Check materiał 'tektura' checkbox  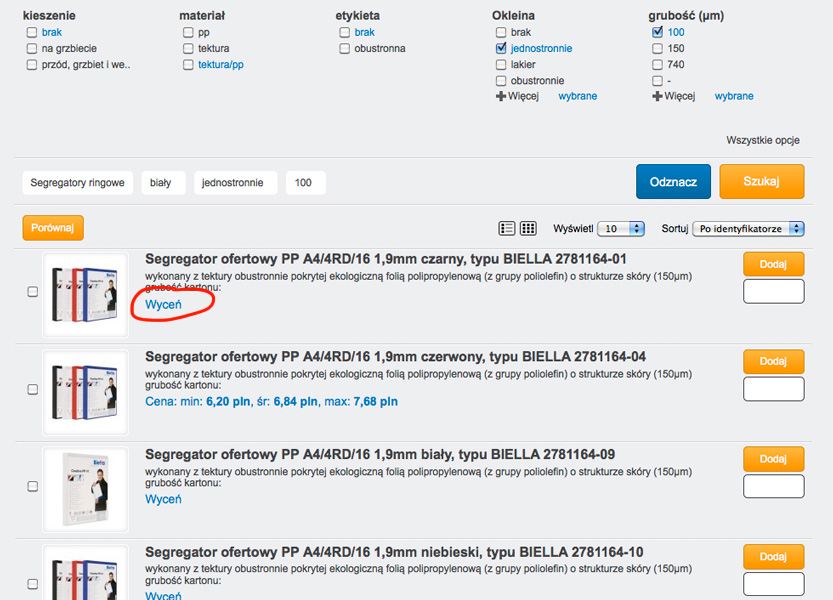click(x=188, y=49)
